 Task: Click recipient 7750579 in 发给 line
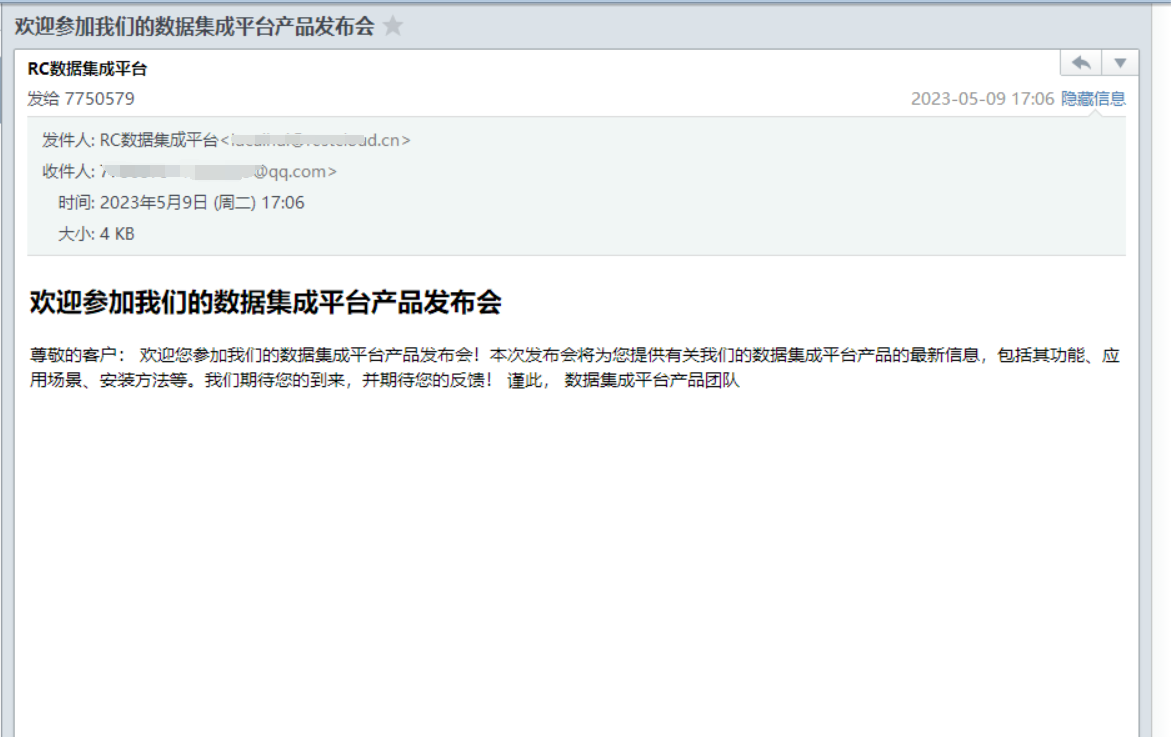[x=99, y=99]
